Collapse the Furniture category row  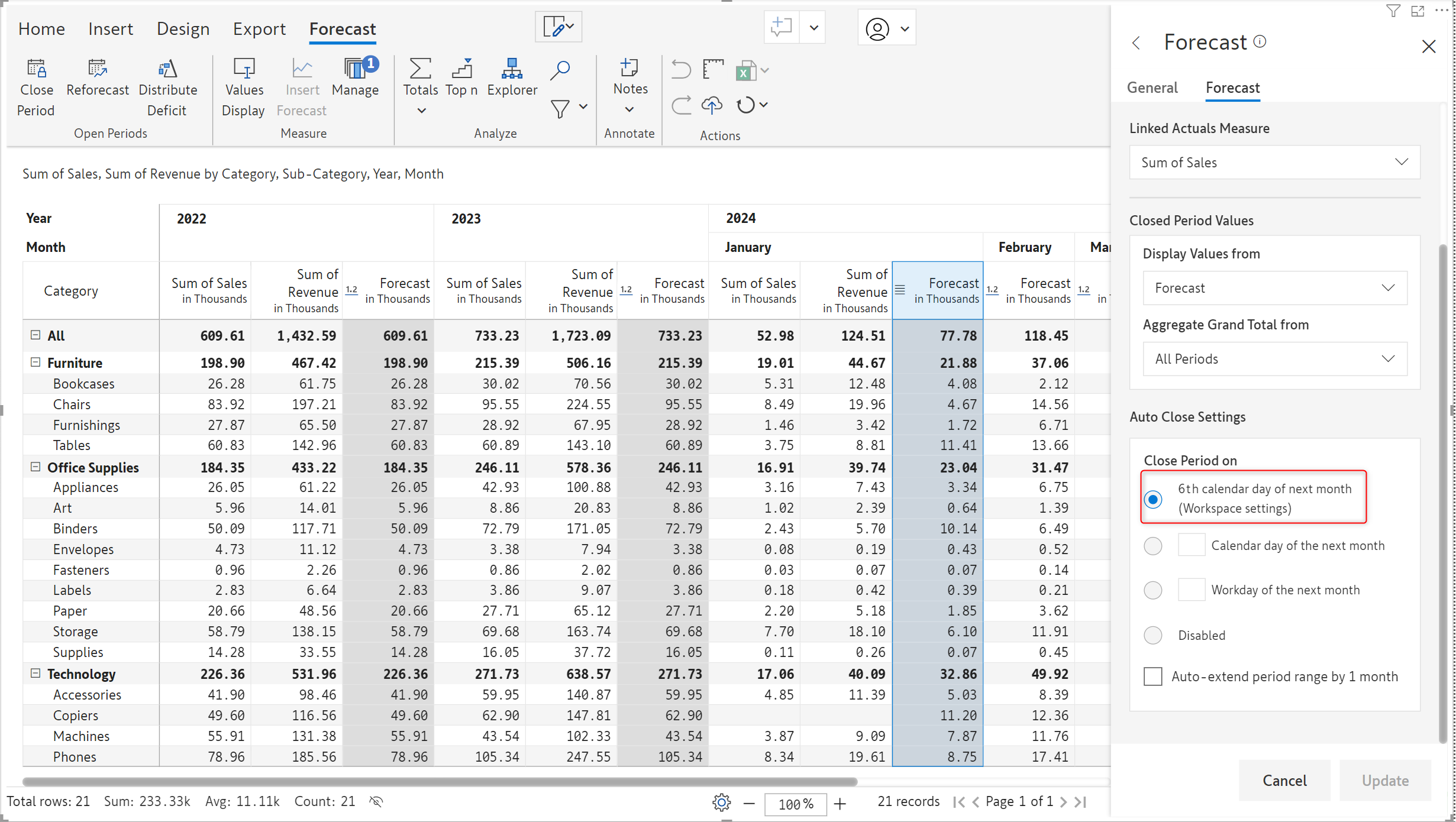click(x=35, y=363)
